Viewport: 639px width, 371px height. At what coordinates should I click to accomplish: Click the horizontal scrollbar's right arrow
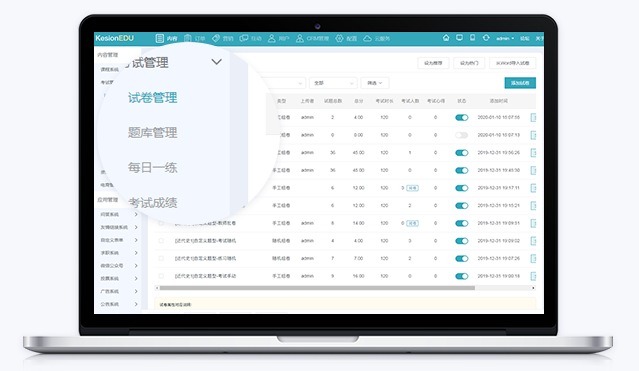[x=533, y=288]
